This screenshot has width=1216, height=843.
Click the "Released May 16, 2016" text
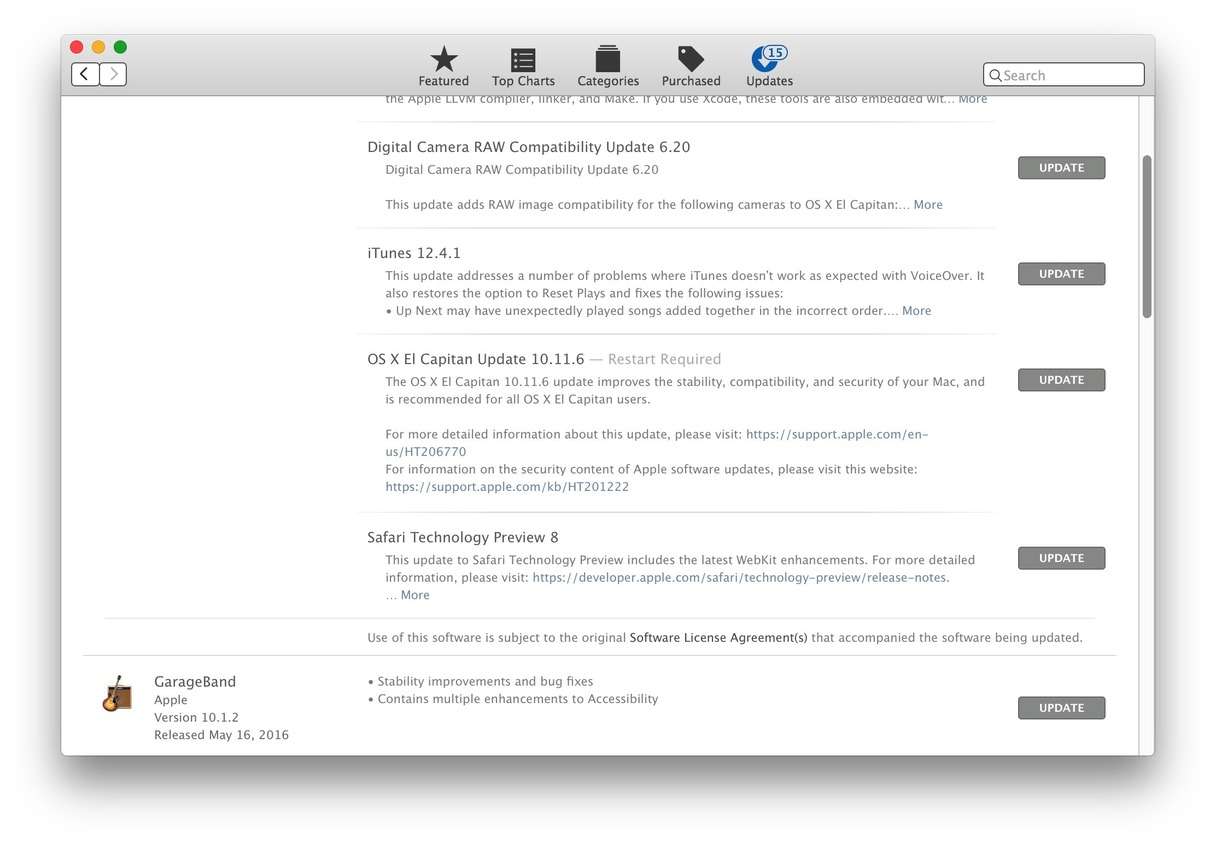coord(221,735)
